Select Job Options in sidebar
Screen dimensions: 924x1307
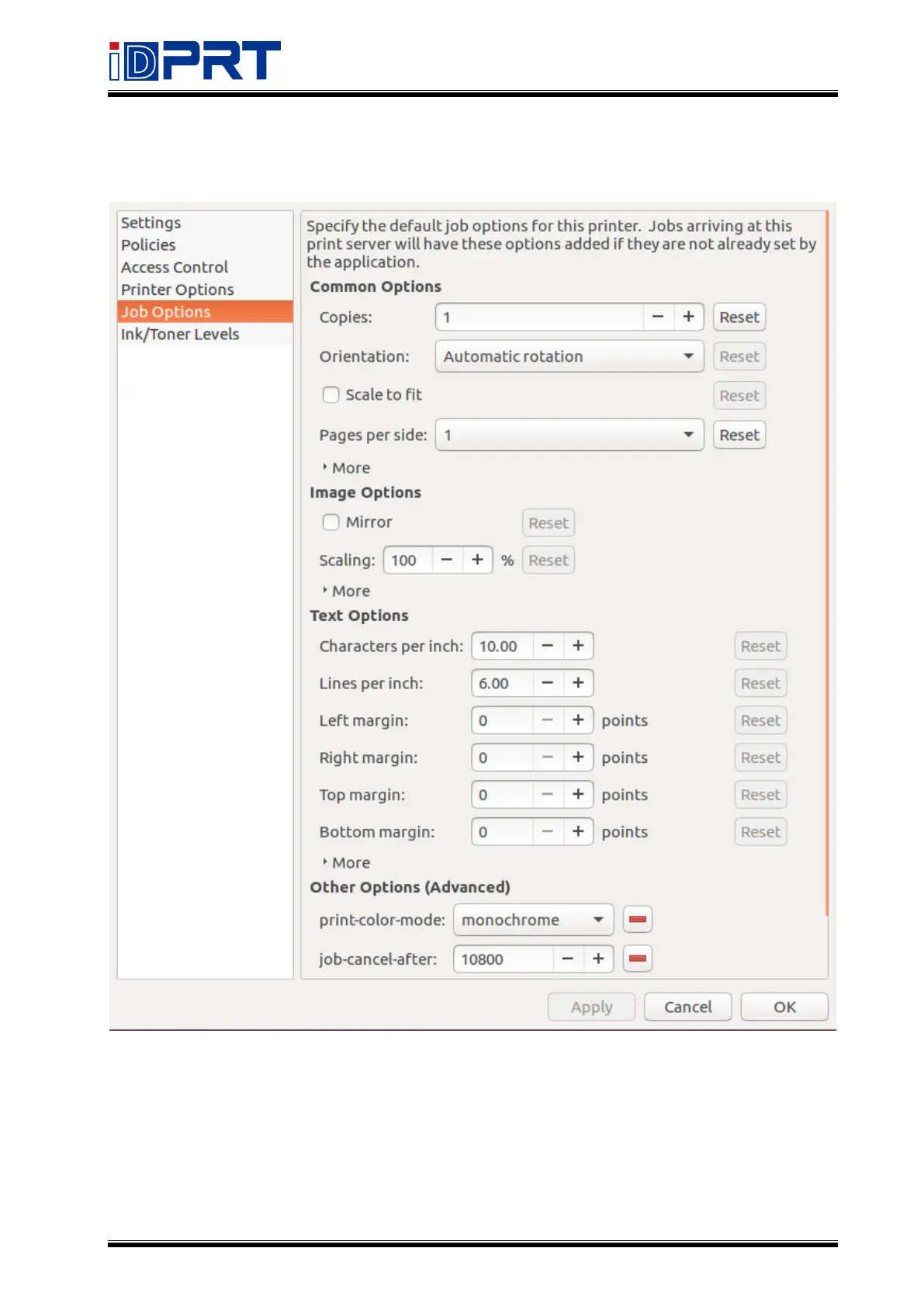click(x=205, y=312)
